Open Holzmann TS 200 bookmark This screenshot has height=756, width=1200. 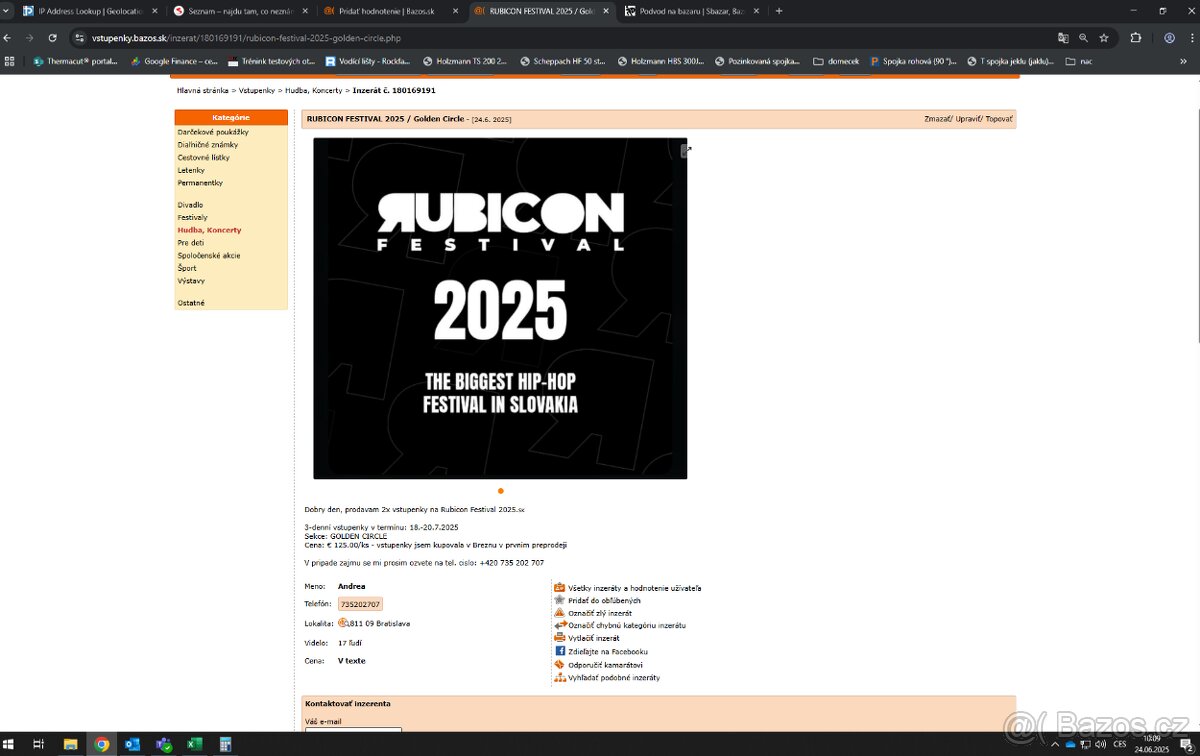465,61
